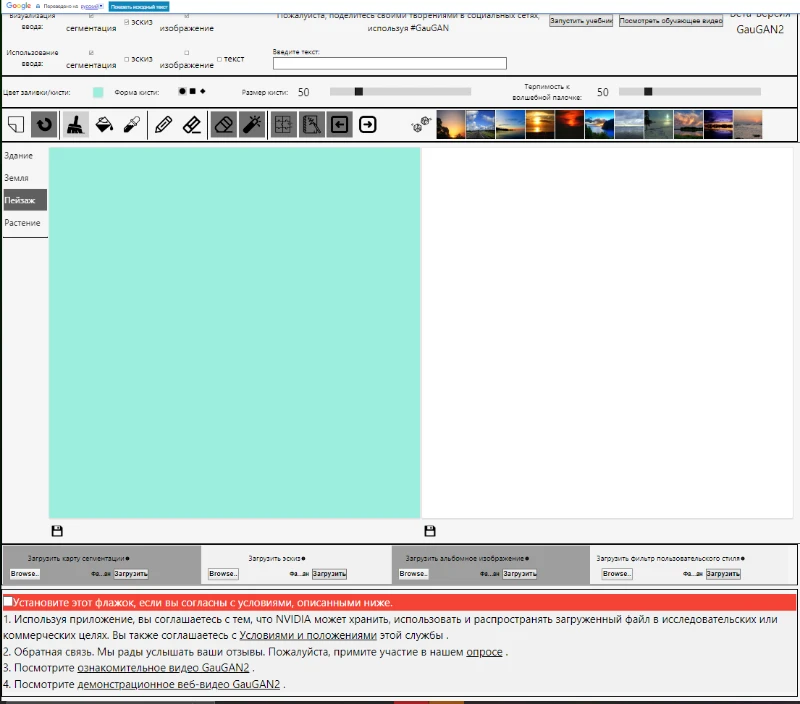
Task: Select the paint bucket fill tool
Action: tap(104, 124)
